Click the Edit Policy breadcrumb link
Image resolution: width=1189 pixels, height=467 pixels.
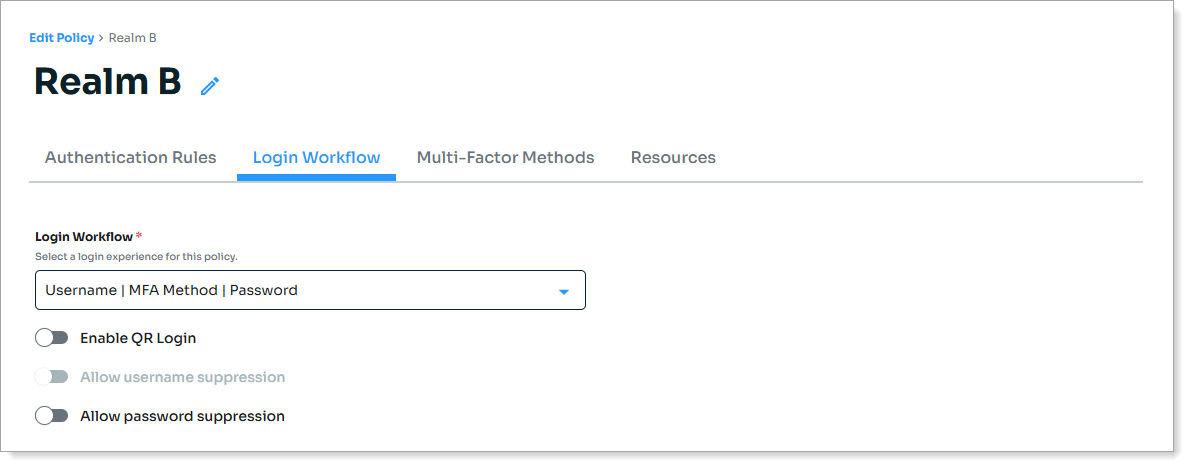point(61,38)
